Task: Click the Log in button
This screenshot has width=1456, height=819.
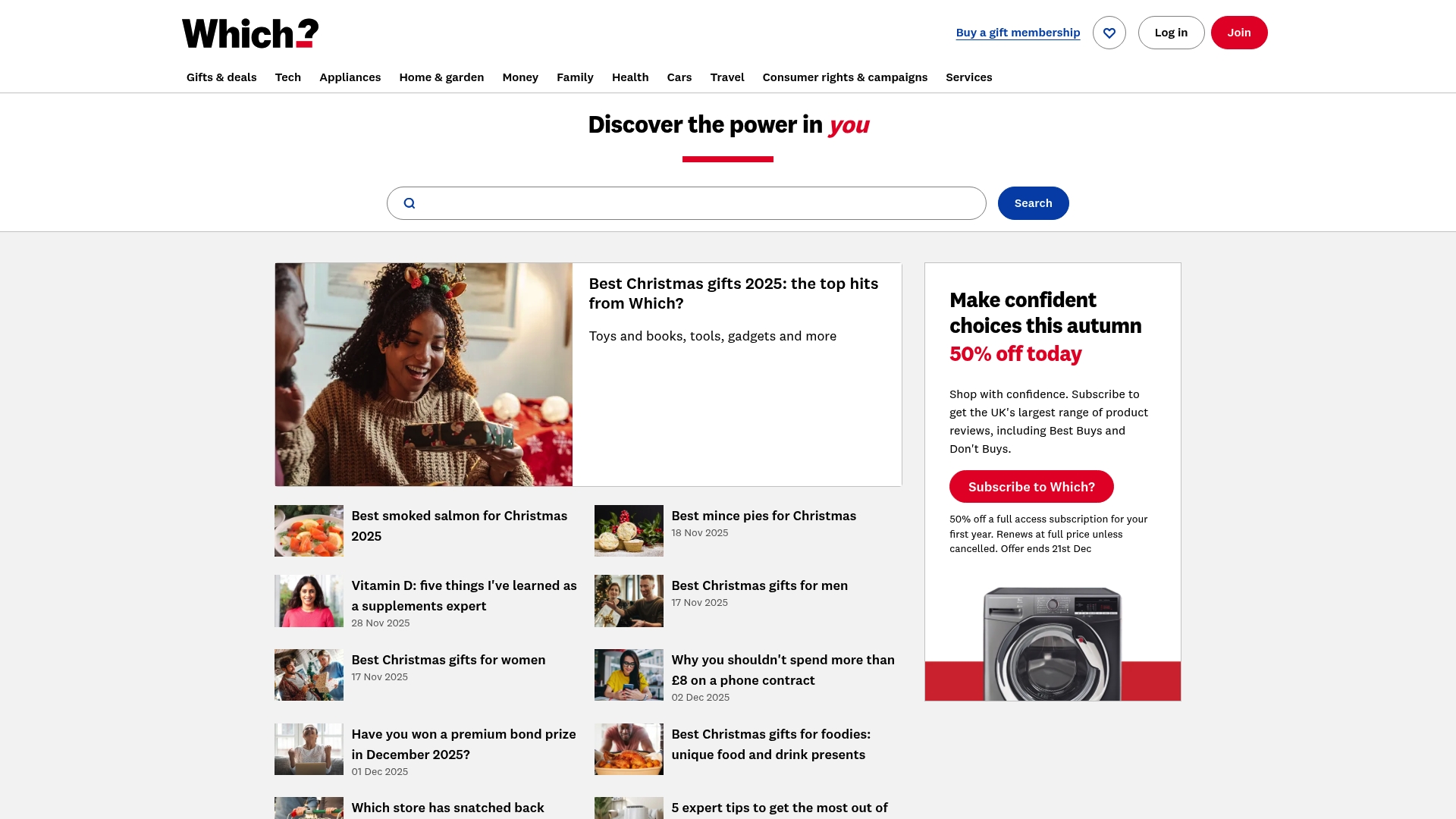Action: [1171, 33]
